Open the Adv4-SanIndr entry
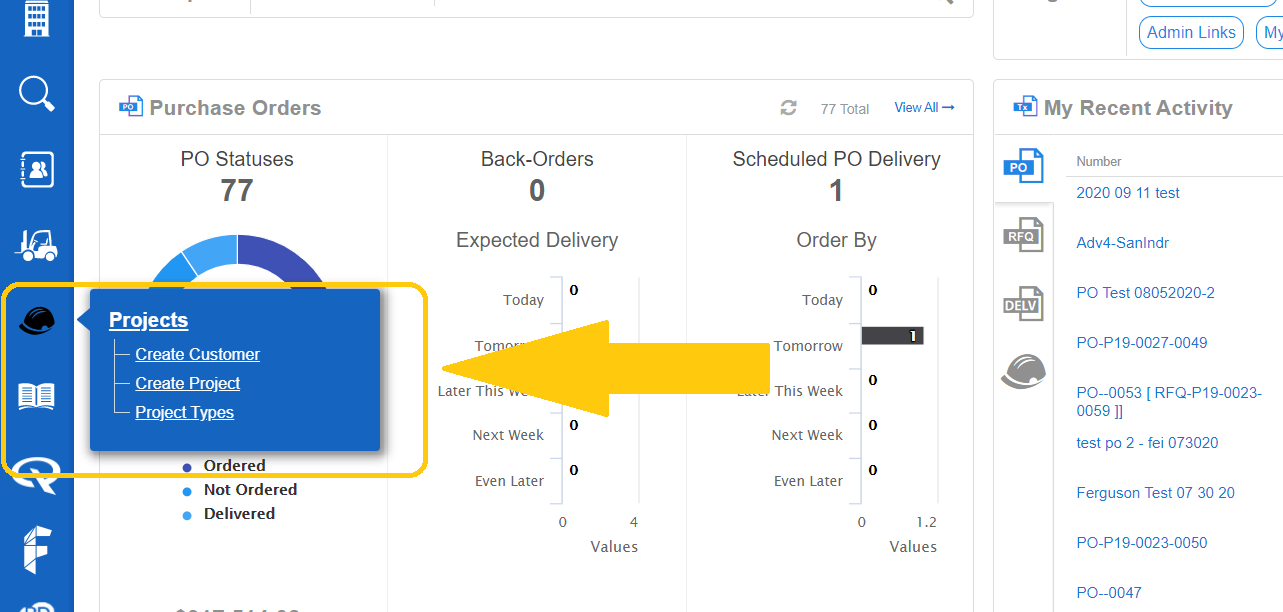 pos(1123,243)
